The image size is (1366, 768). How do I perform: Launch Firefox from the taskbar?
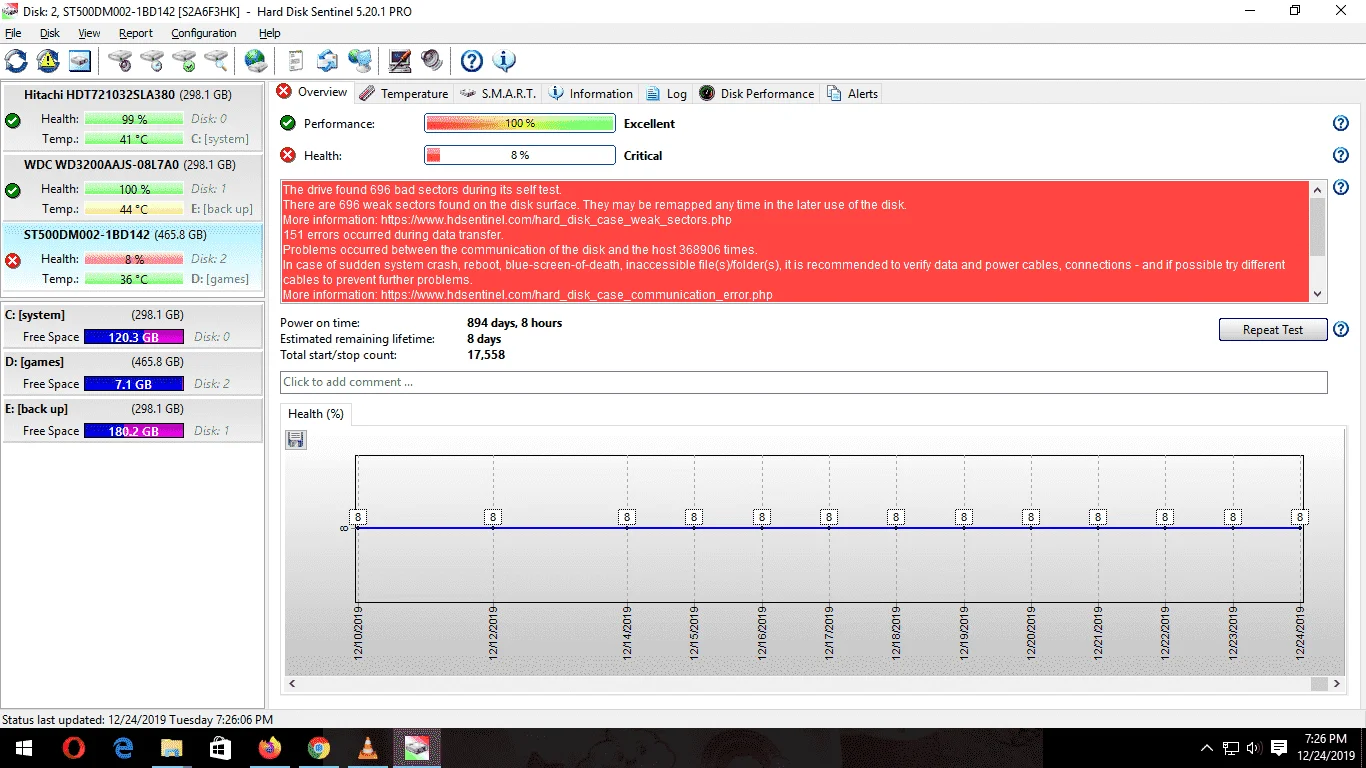pyautogui.click(x=270, y=748)
